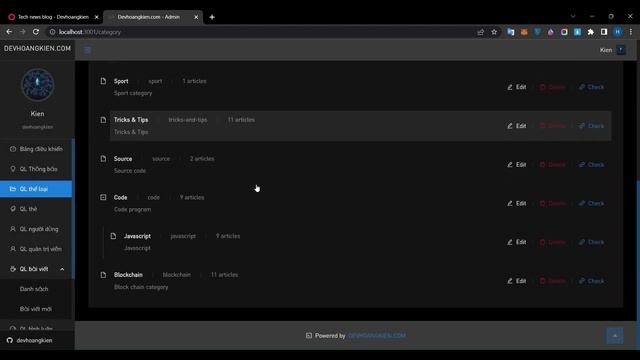Click the Sport row file icon
The height and width of the screenshot is (360, 640).
[103, 81]
